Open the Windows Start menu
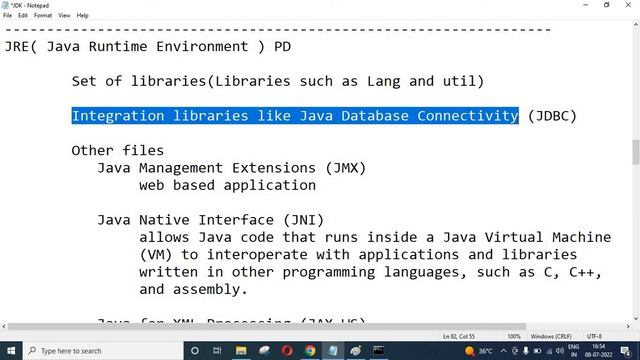Image resolution: width=640 pixels, height=360 pixels. point(11,351)
